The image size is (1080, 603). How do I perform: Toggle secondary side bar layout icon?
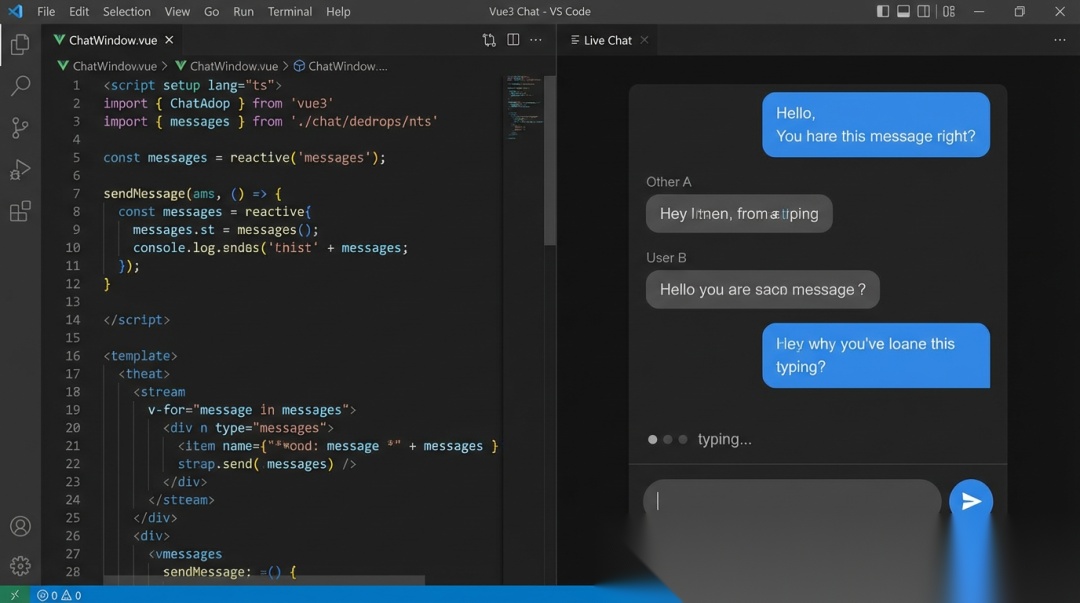pyautogui.click(x=924, y=11)
